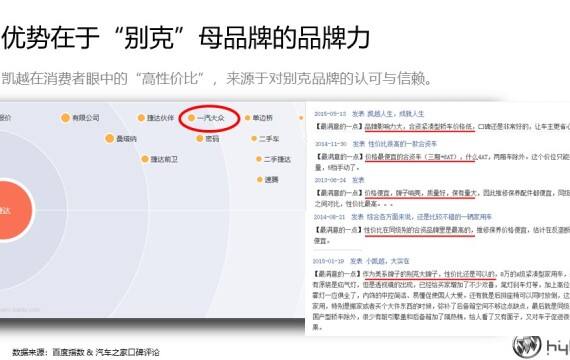Click the 二手捷达 keyword node
The height and width of the screenshot is (360, 570).
(273, 159)
